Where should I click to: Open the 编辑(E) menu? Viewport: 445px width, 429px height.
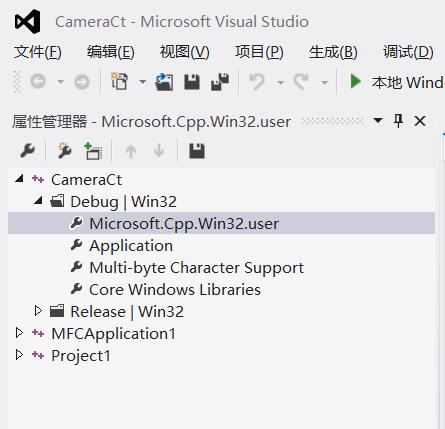(x=111, y=52)
